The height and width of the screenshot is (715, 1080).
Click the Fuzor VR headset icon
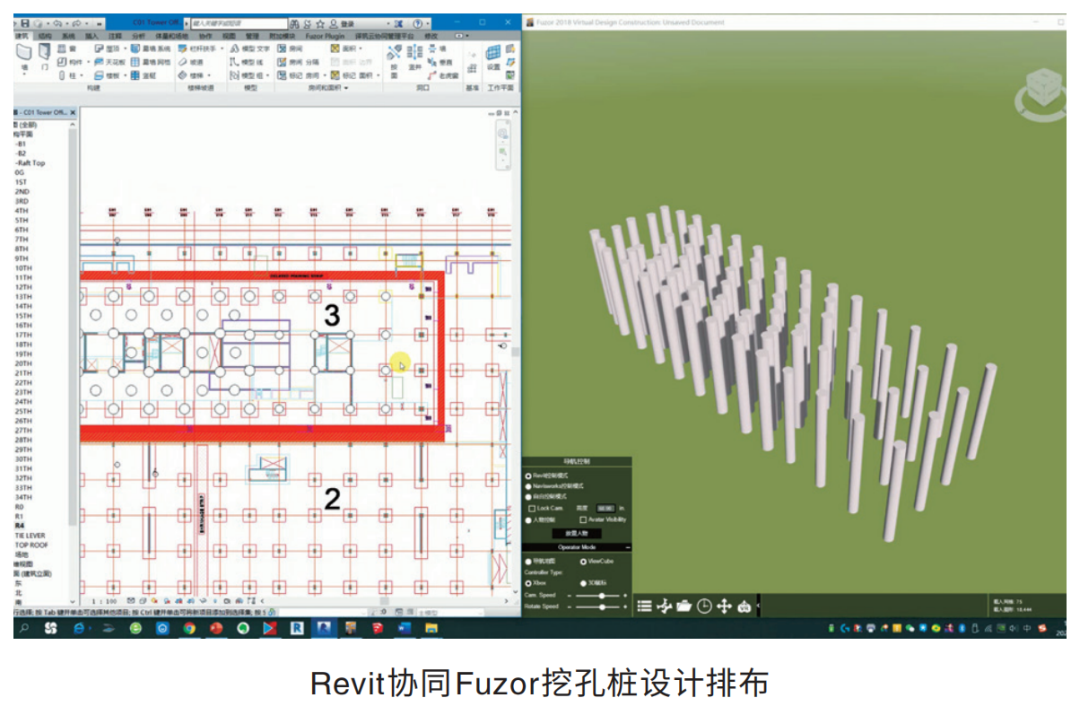(744, 607)
